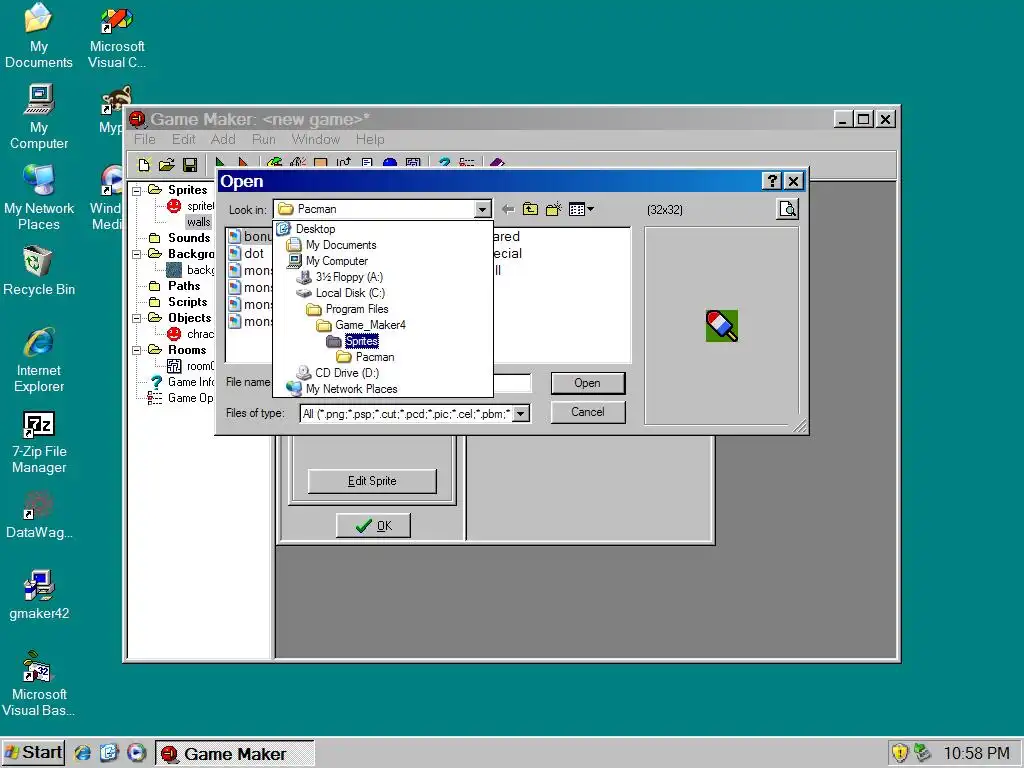Select the DataWag desktop shortcut
Screen dimensions: 1024x768
click(39, 515)
